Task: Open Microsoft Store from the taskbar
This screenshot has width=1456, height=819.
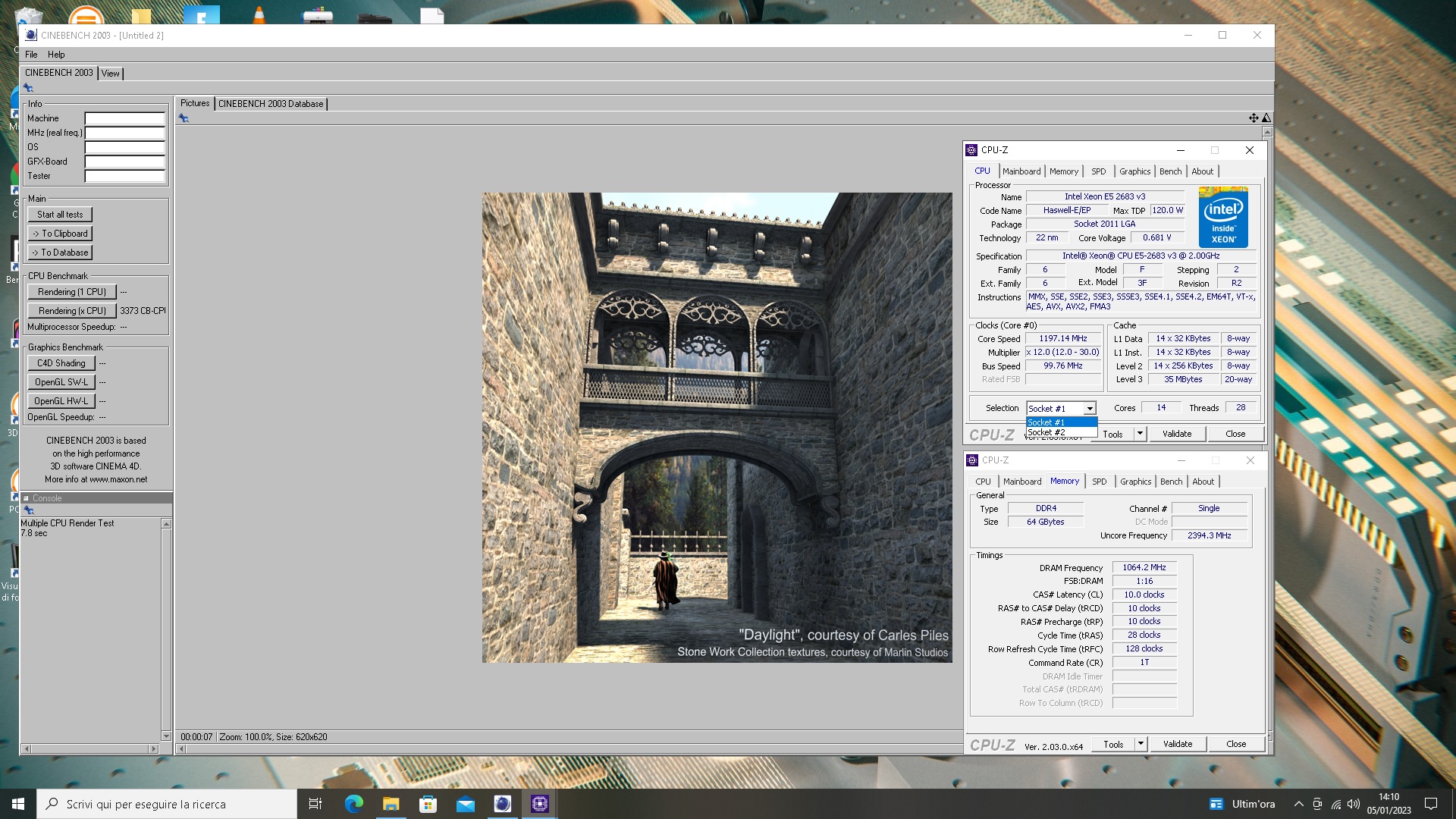Action: [428, 804]
